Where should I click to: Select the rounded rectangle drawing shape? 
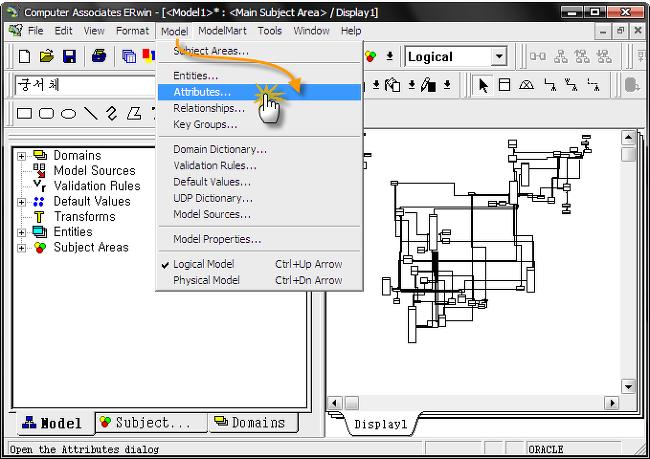46,113
